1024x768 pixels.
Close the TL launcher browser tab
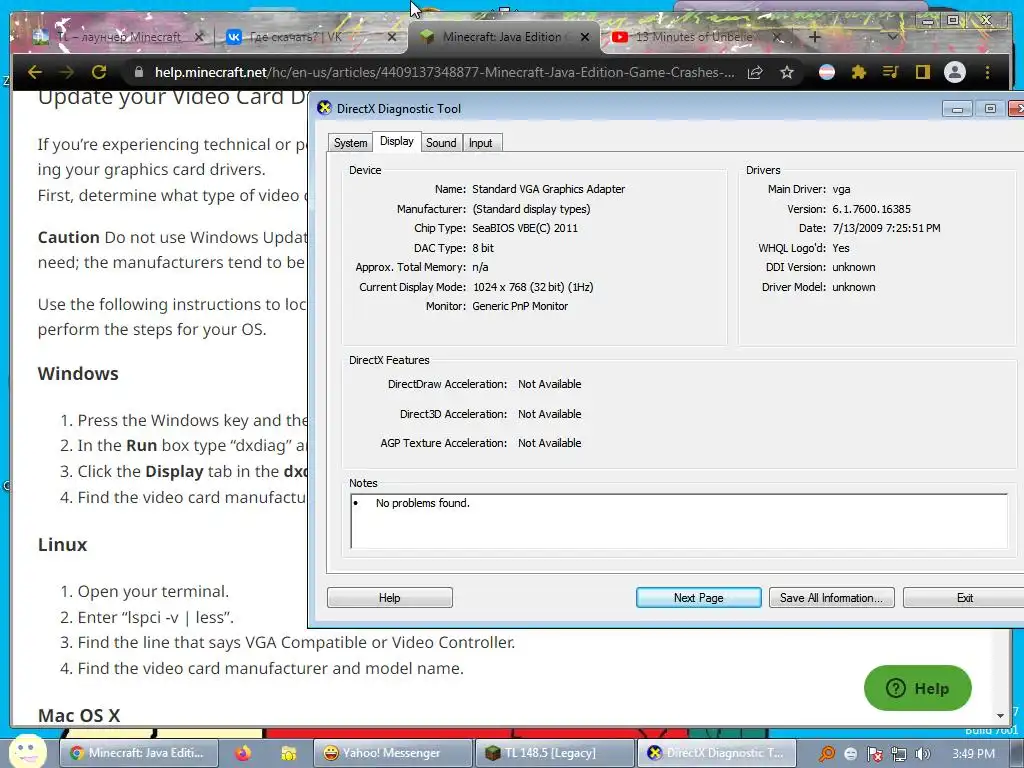[x=199, y=37]
